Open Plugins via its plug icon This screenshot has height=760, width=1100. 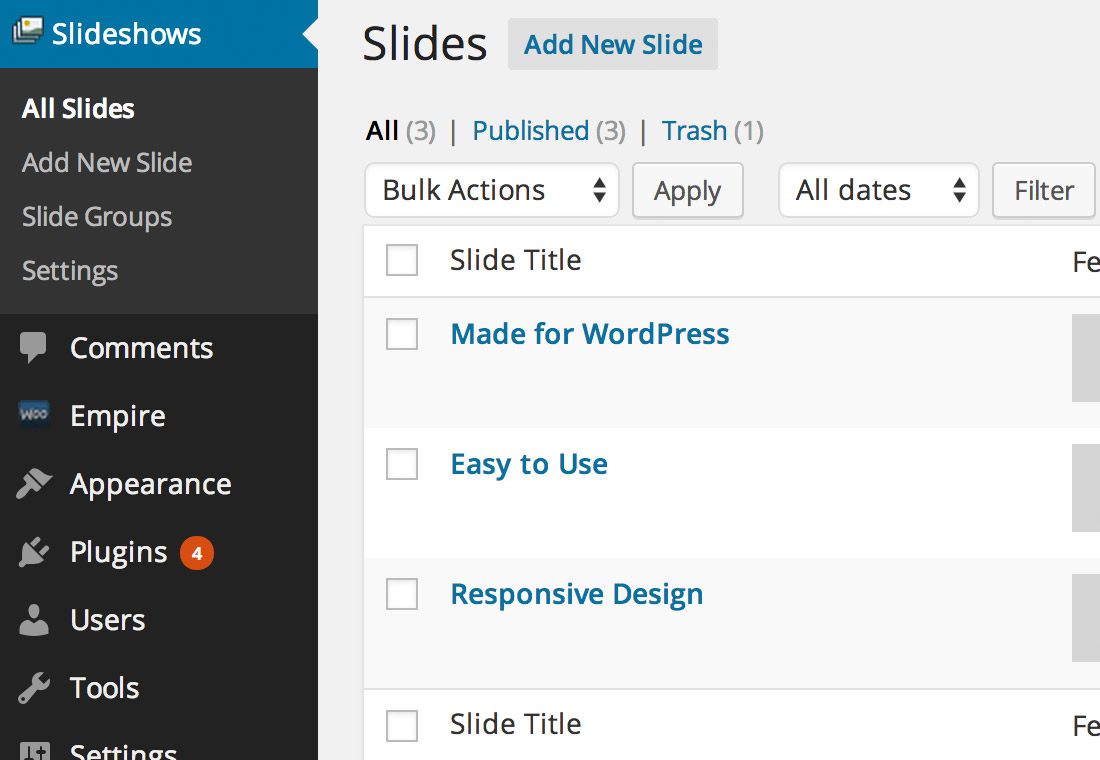33,551
